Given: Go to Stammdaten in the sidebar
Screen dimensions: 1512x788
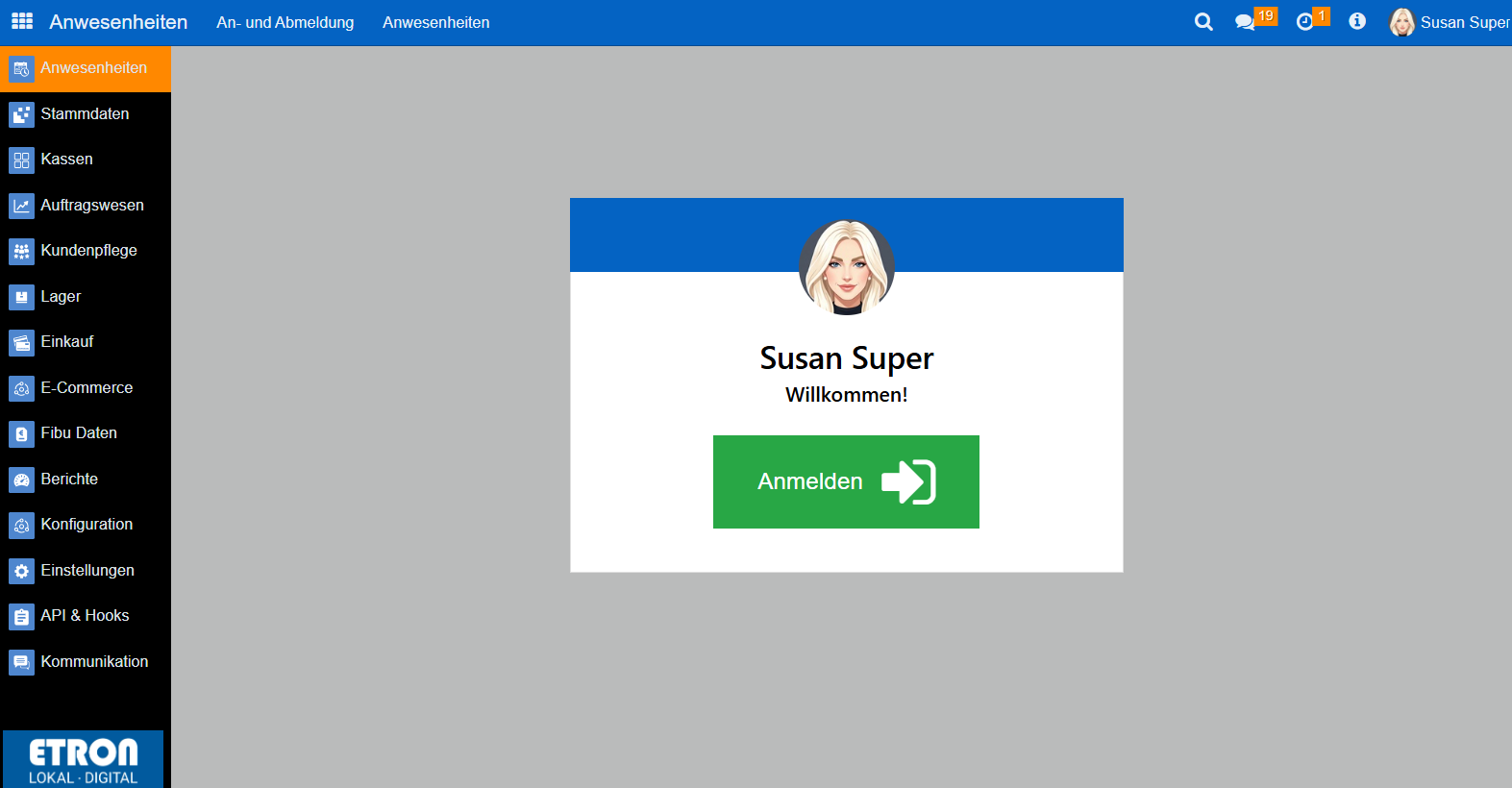Looking at the screenshot, I should pos(85,113).
